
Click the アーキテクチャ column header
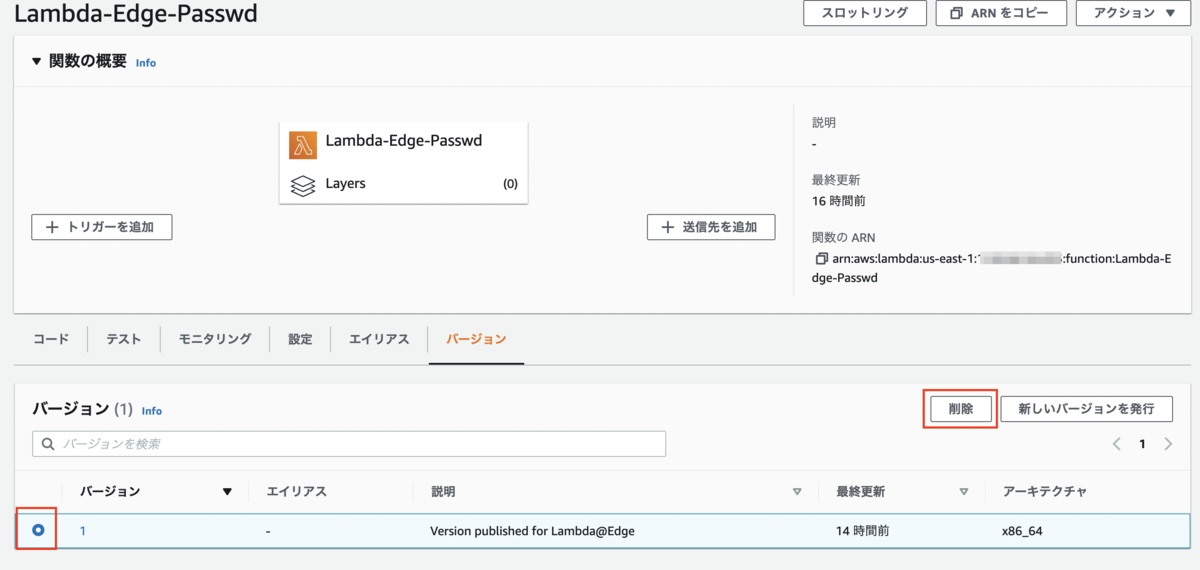tap(1044, 492)
